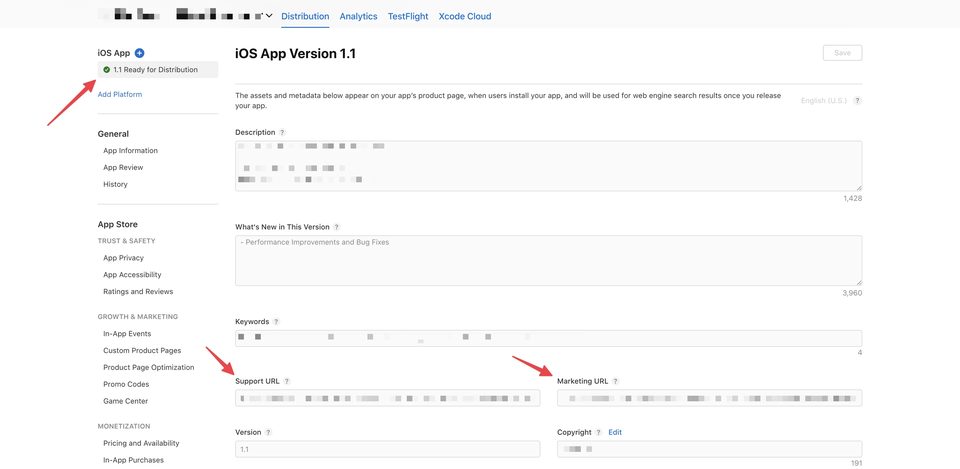Click the iOS App sidebar heading

114,53
